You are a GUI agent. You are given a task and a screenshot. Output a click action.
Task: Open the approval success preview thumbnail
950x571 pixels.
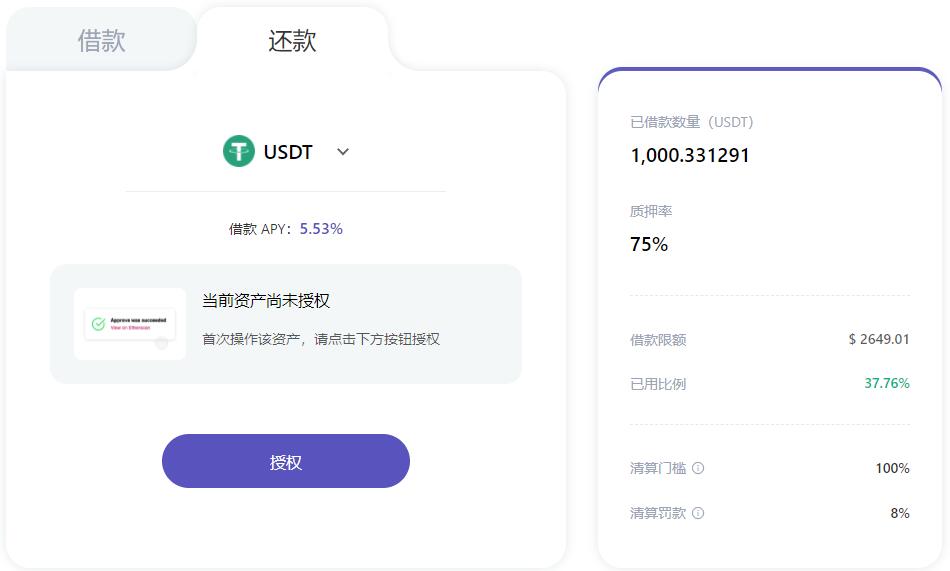click(x=130, y=324)
